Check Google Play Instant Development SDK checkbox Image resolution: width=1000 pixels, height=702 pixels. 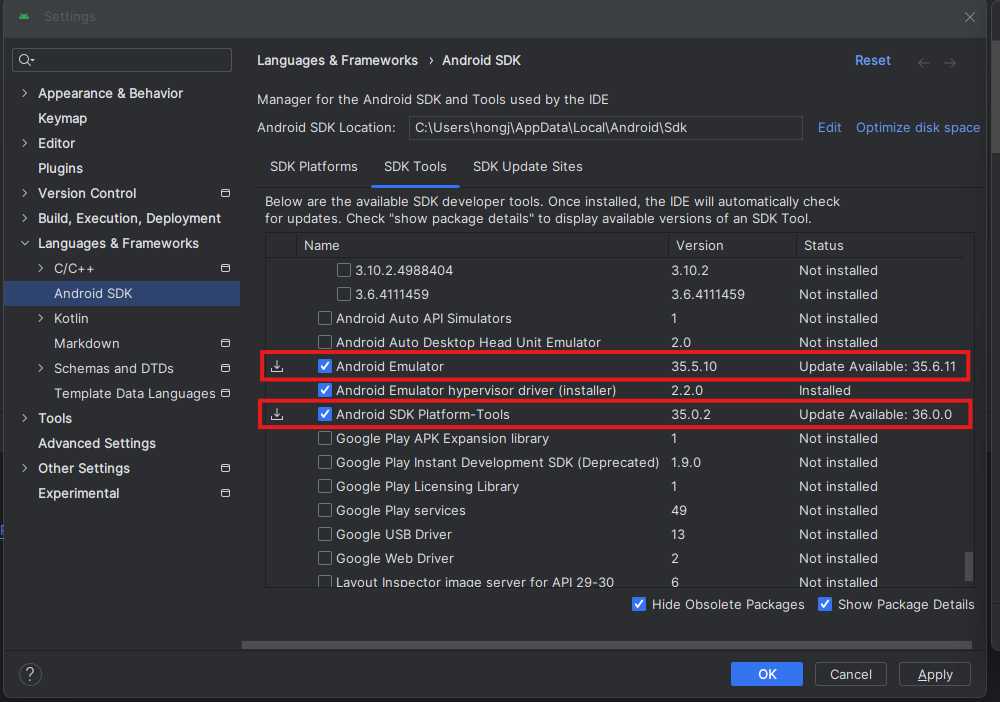[x=325, y=462]
